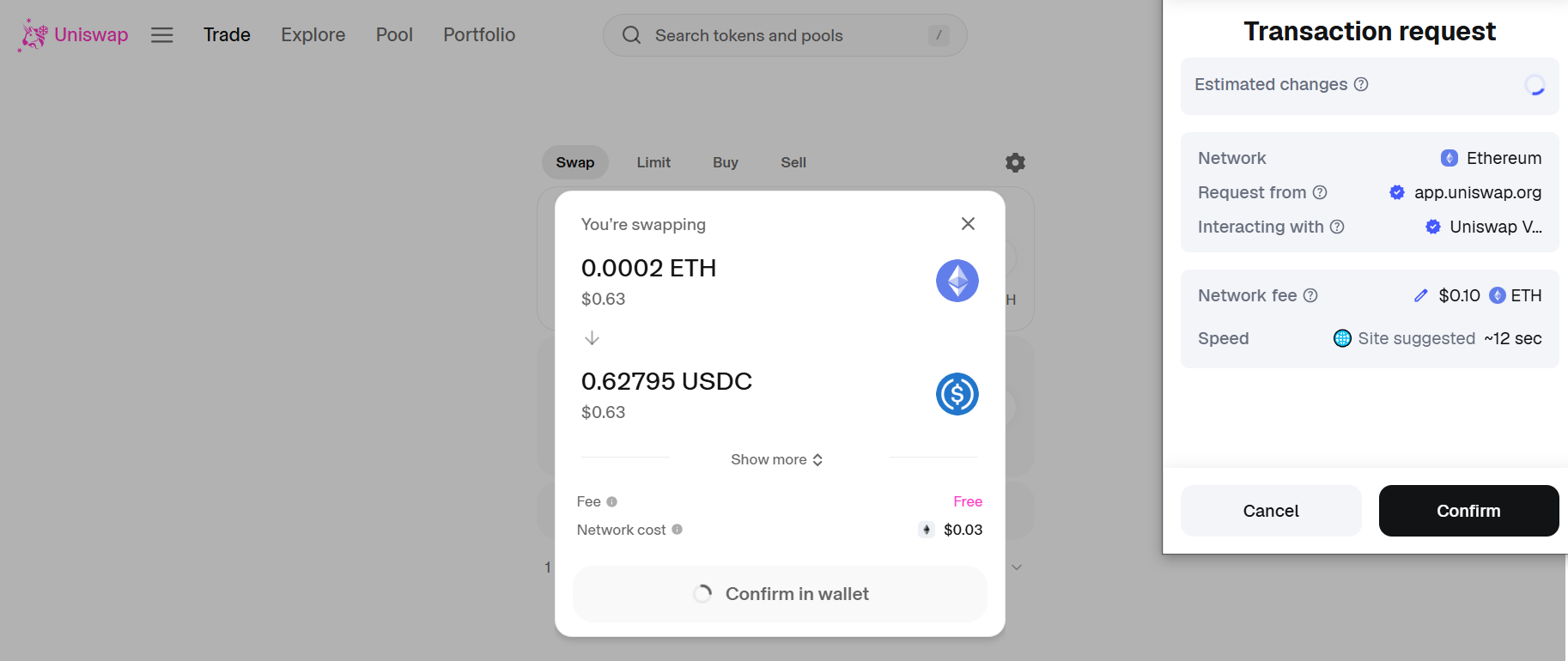
Task: Switch to the Limit tab
Action: (653, 162)
